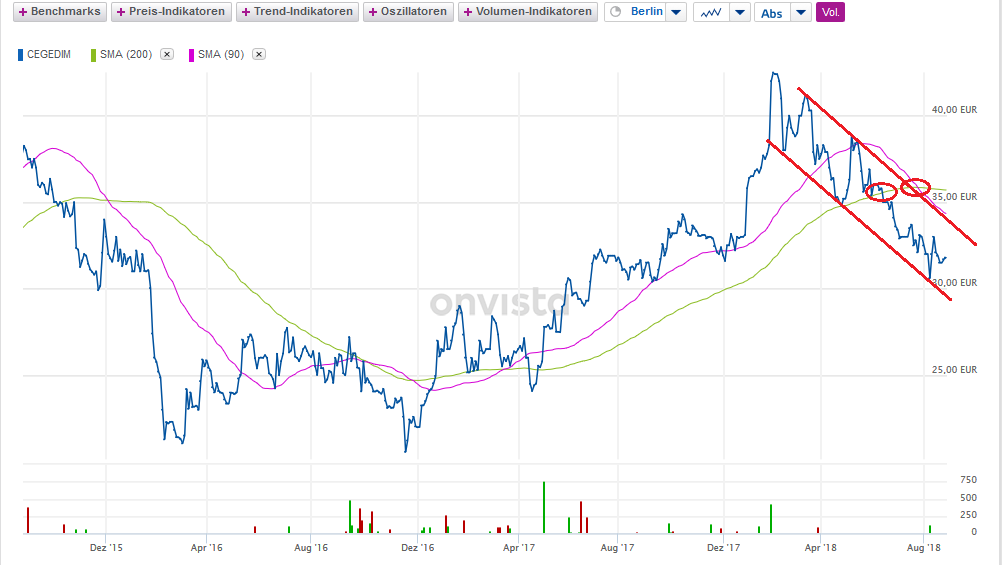Open the Abs scale dropdown arrow
The image size is (1002, 565).
(800, 13)
